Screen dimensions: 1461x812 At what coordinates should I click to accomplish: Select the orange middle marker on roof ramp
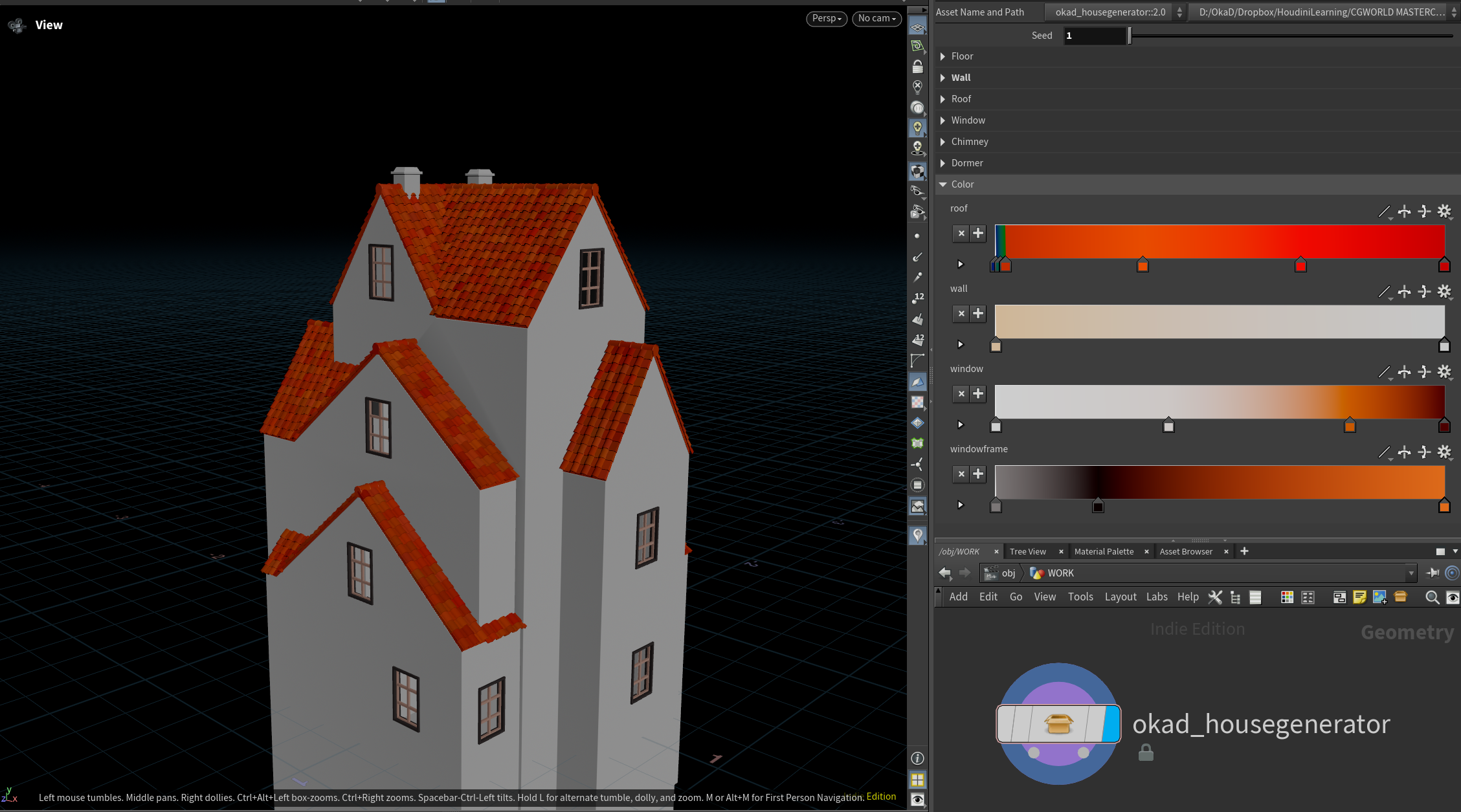pyautogui.click(x=1143, y=265)
